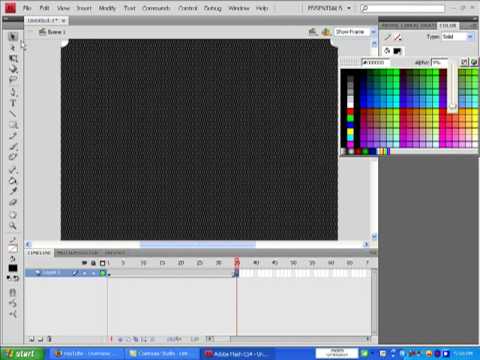Select the Free Transform tool

tap(13, 59)
